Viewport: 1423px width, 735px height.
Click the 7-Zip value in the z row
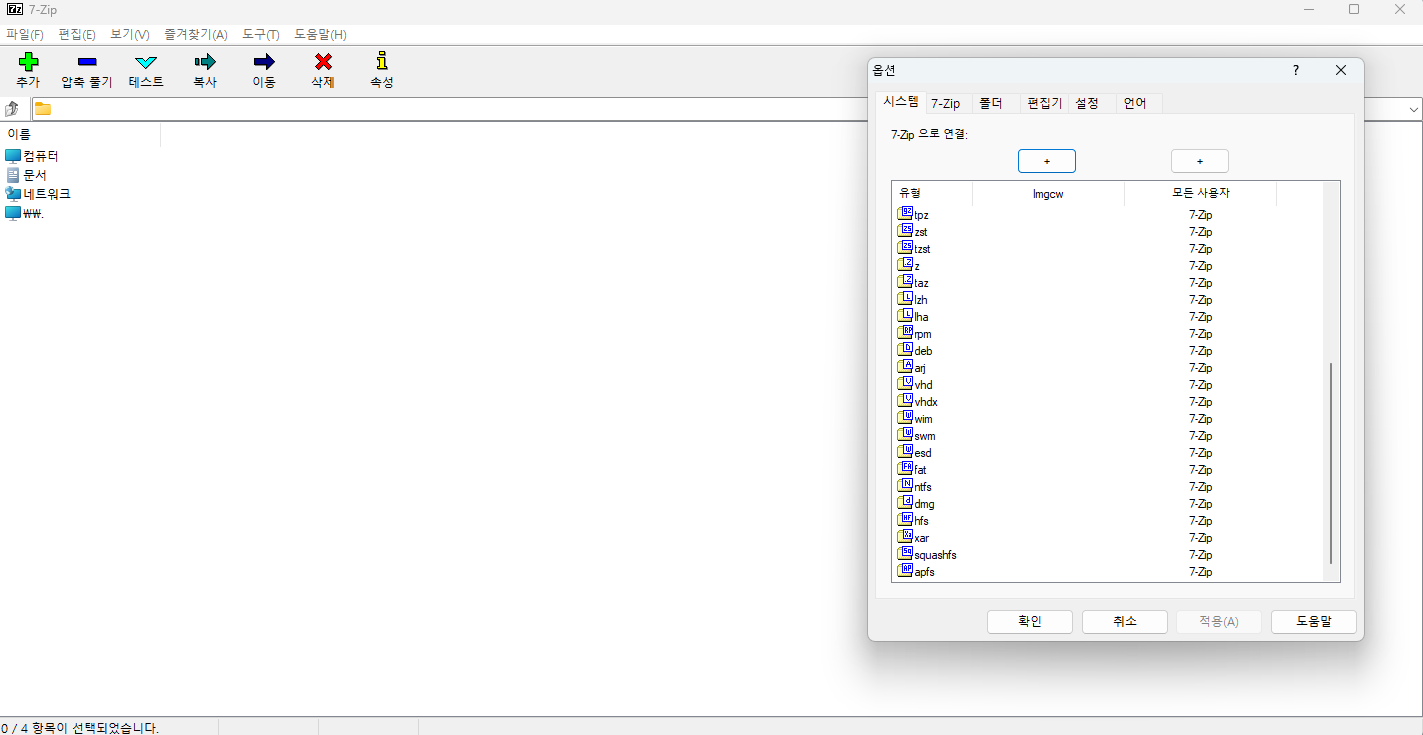click(x=1200, y=266)
